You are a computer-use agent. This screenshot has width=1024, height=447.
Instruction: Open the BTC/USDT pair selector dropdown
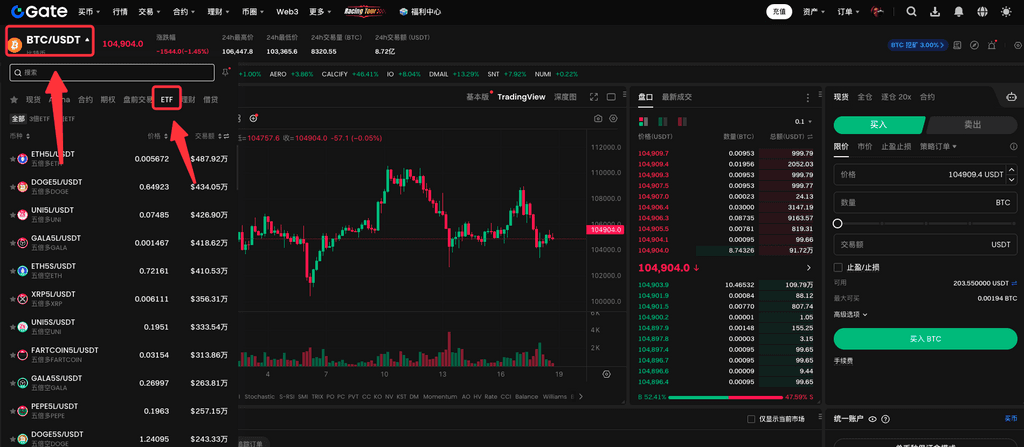click(50, 40)
